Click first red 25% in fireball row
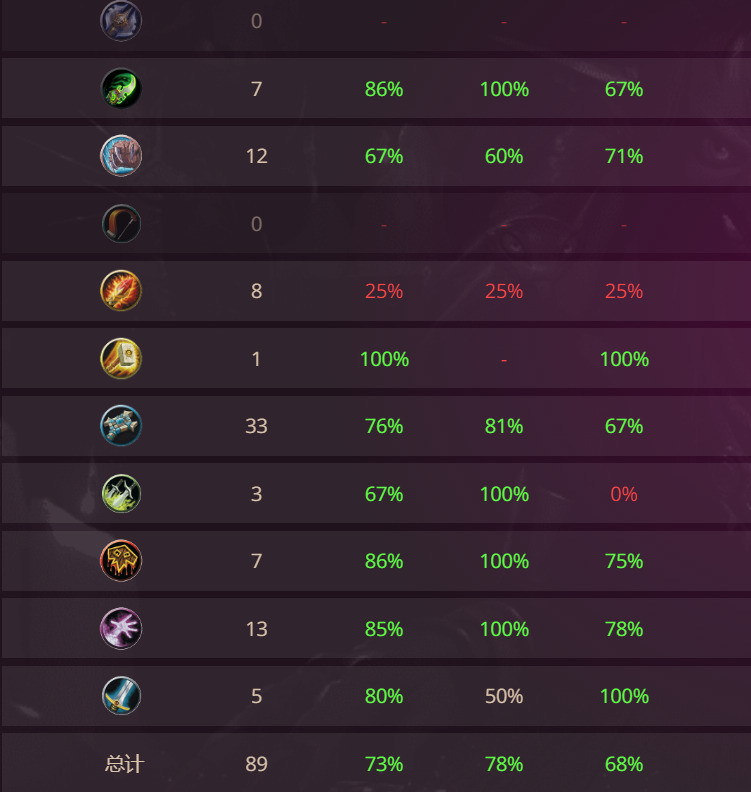This screenshot has height=792, width=751. tap(384, 291)
